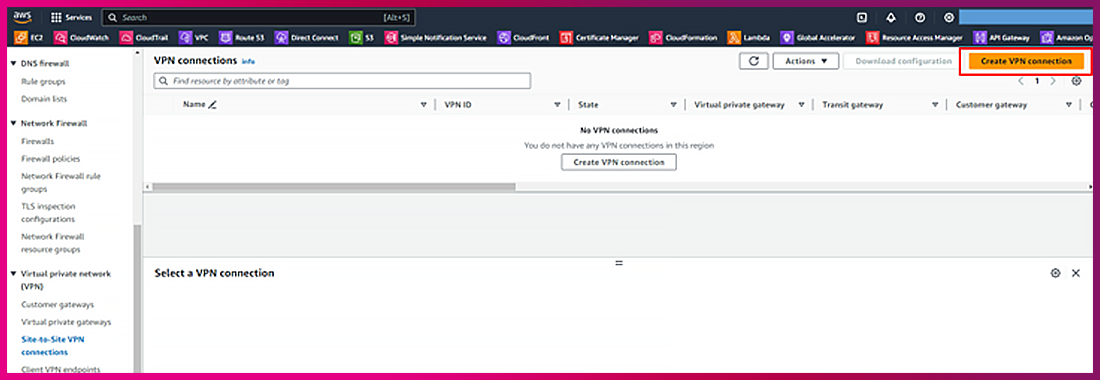Image resolution: width=1100 pixels, height=380 pixels.
Task: Open the notifications bell icon
Action: (891, 18)
